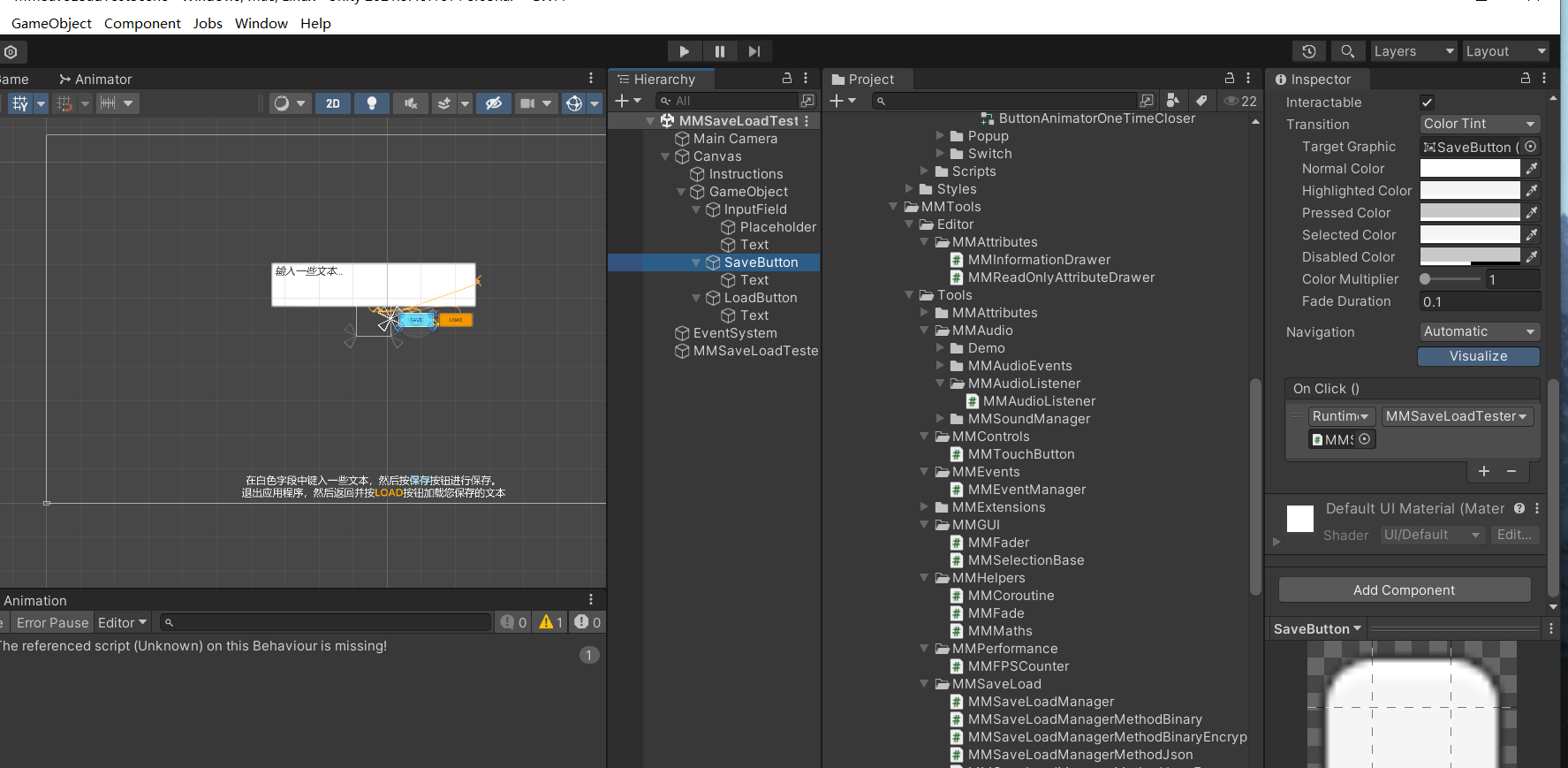Toggle the Interactable checkbox
This screenshot has width=1568, height=768.
1427,103
